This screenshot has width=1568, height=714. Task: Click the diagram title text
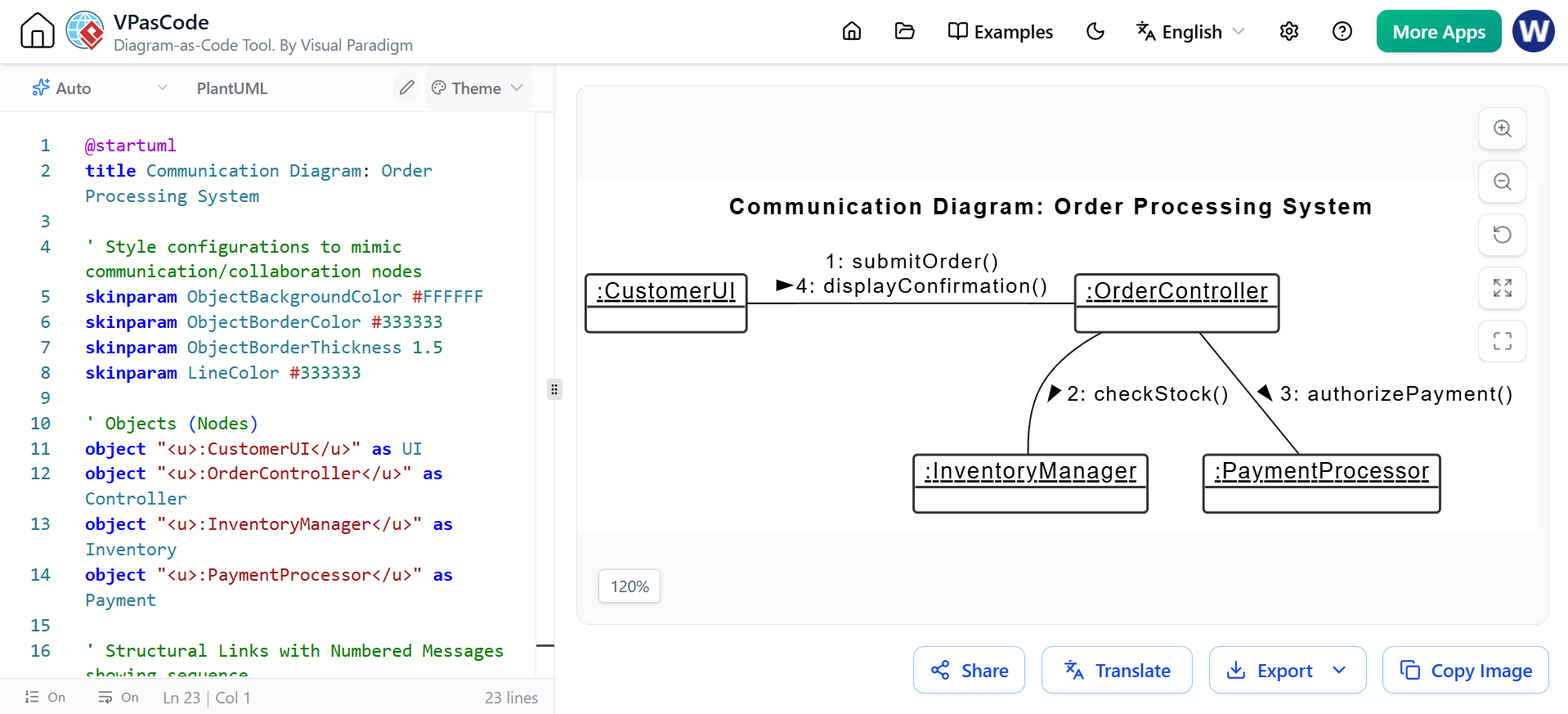pyautogui.click(x=1051, y=207)
